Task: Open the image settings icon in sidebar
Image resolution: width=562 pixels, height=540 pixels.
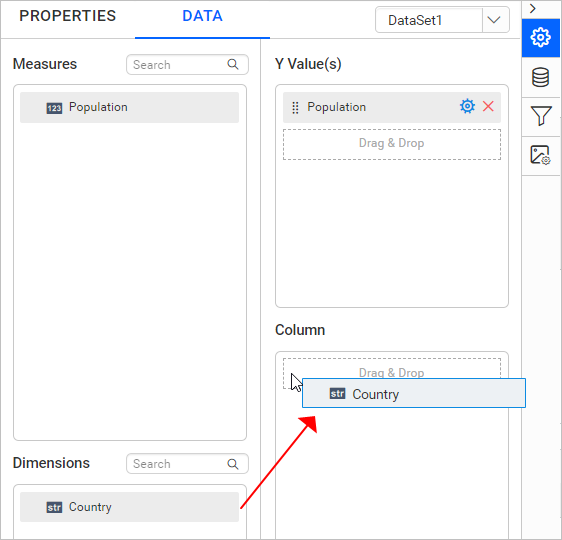Action: coord(540,155)
